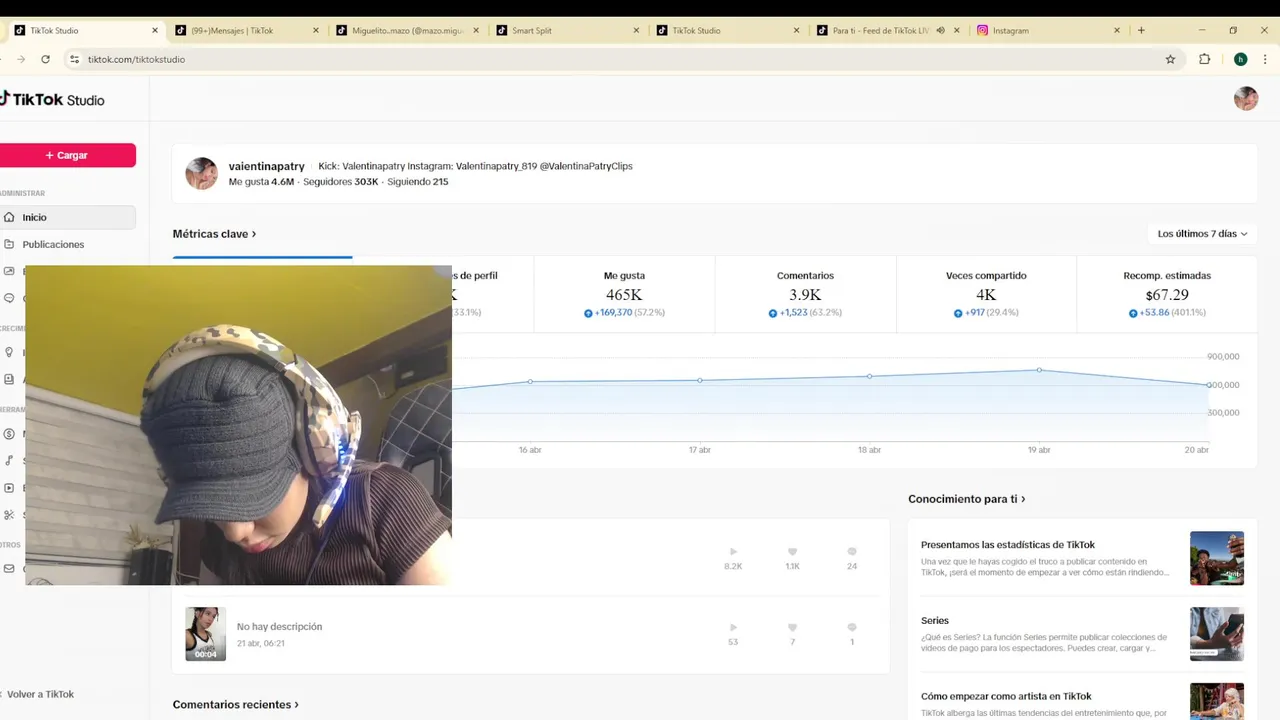Screen dimensions: 1280x720
Task: Click the 19 abr chart data point
Action: (x=1039, y=370)
